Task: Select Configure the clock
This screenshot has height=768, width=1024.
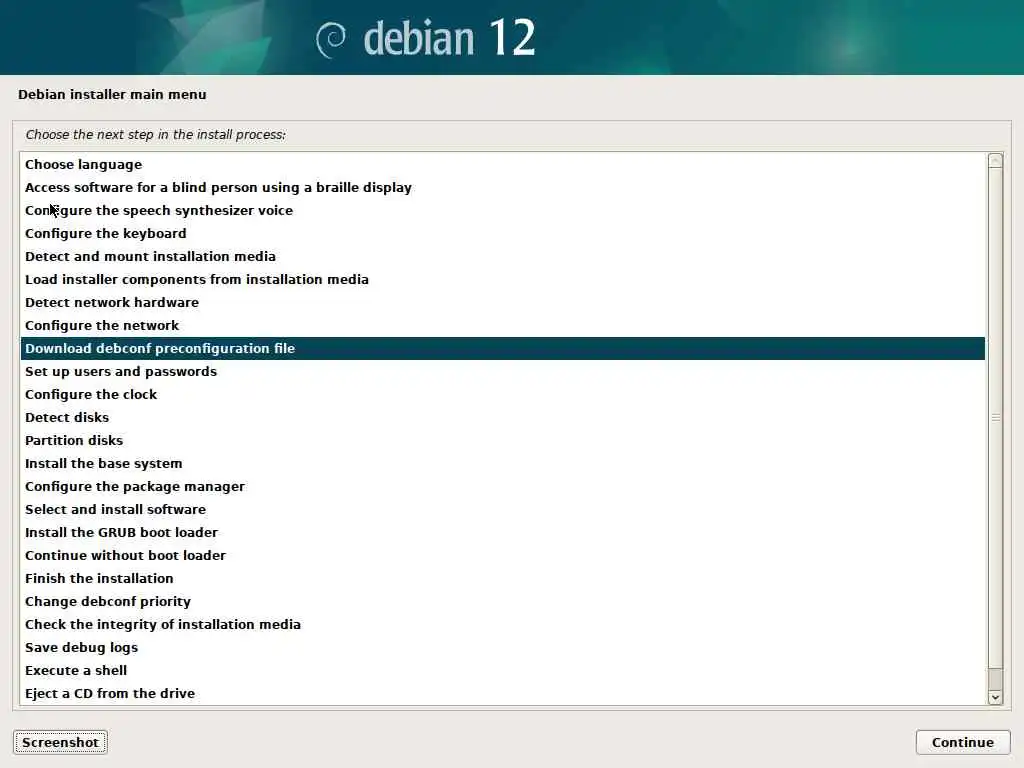Action: pyautogui.click(x=502, y=394)
